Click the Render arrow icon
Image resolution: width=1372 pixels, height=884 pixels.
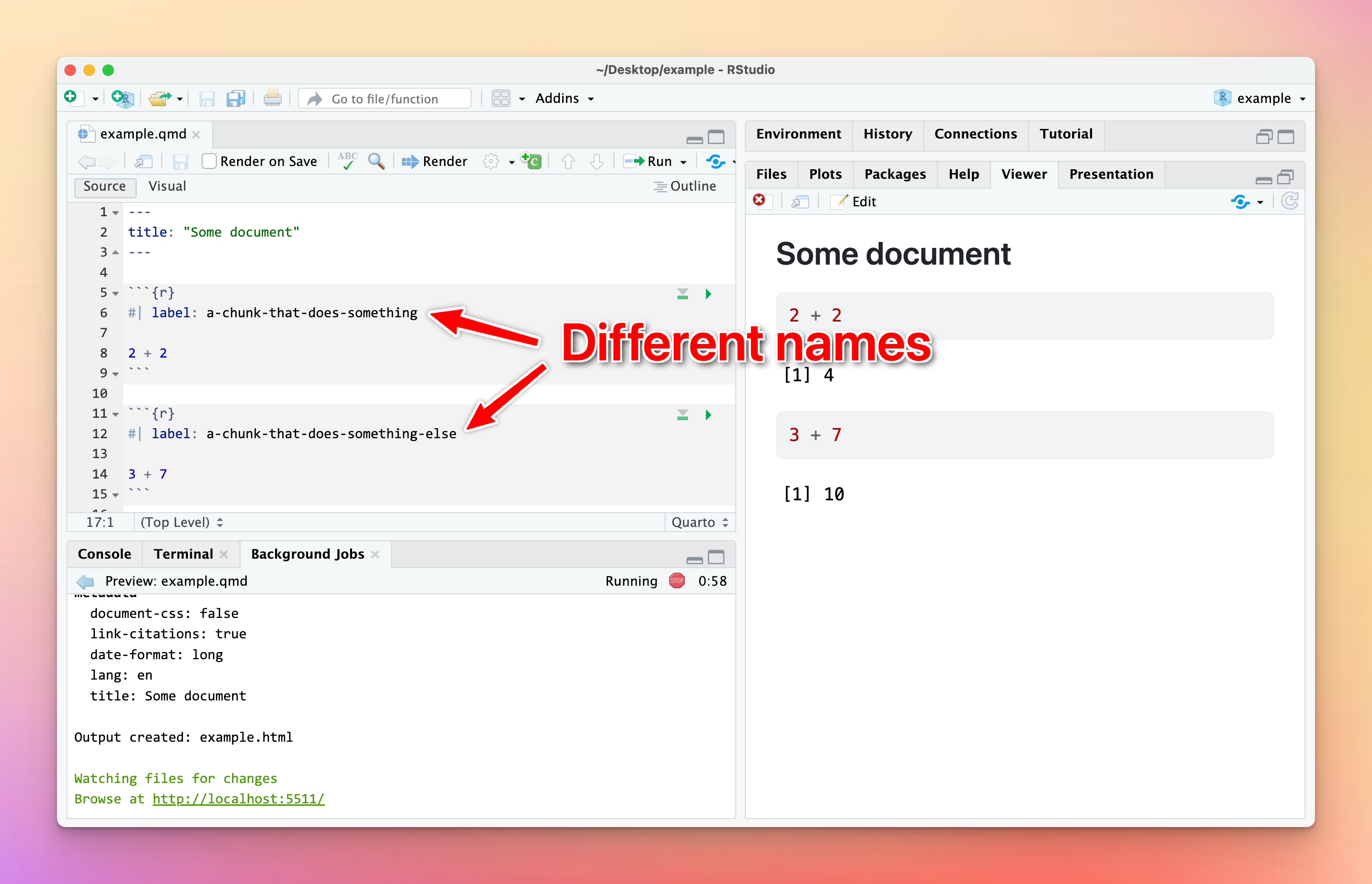point(410,162)
